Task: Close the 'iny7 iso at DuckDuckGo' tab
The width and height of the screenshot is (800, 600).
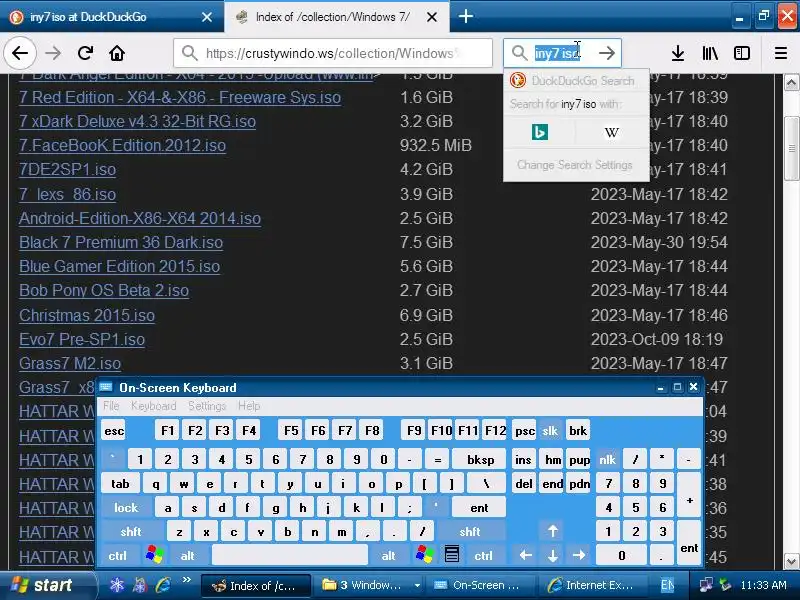Action: (207, 17)
